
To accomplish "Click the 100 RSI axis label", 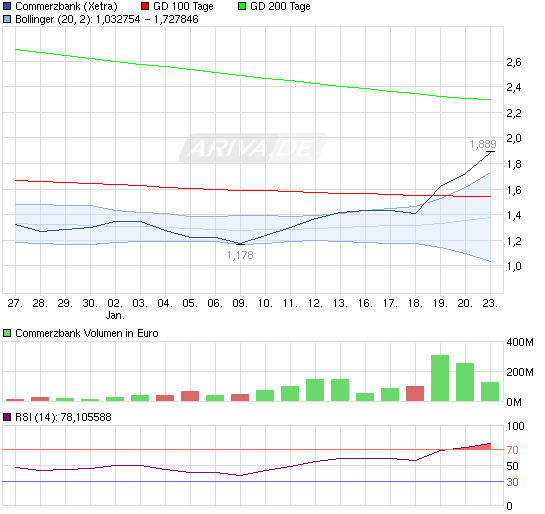I will [515, 426].
